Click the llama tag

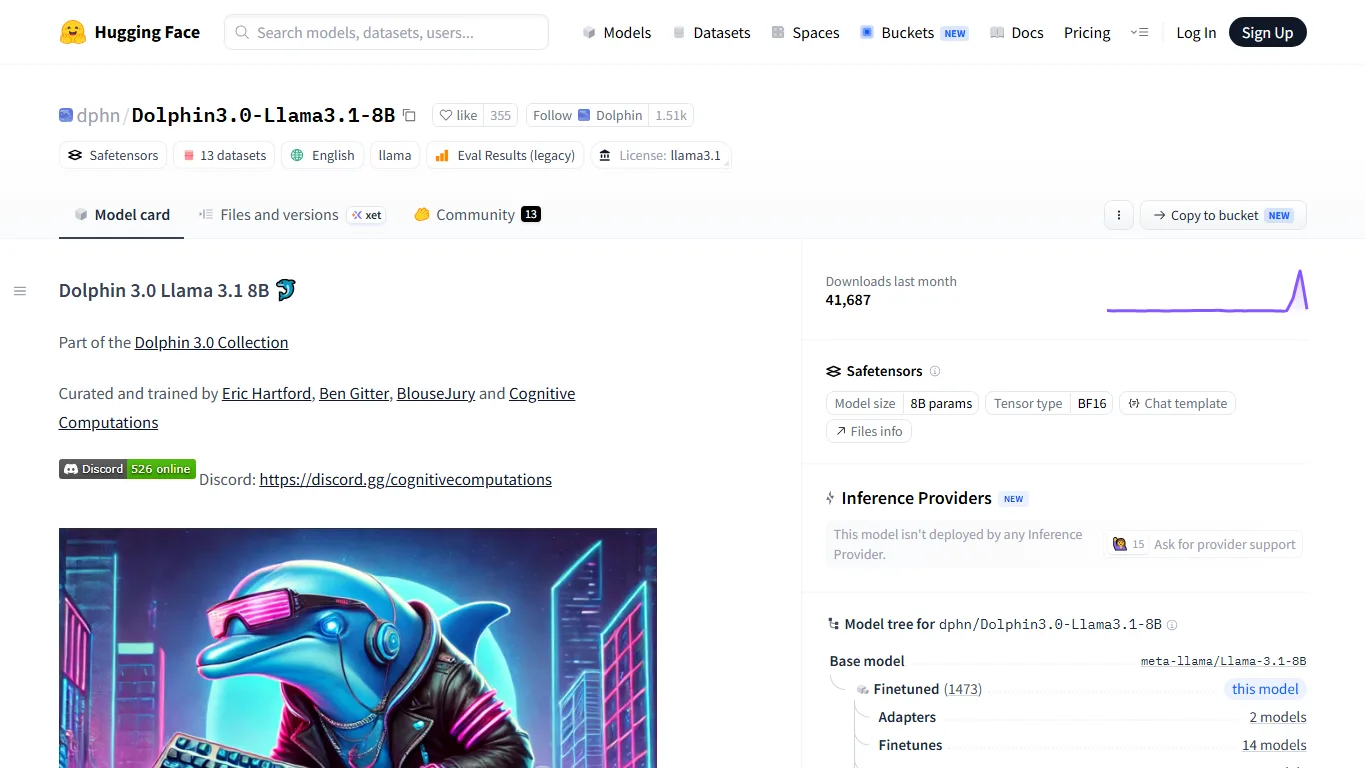tap(395, 155)
